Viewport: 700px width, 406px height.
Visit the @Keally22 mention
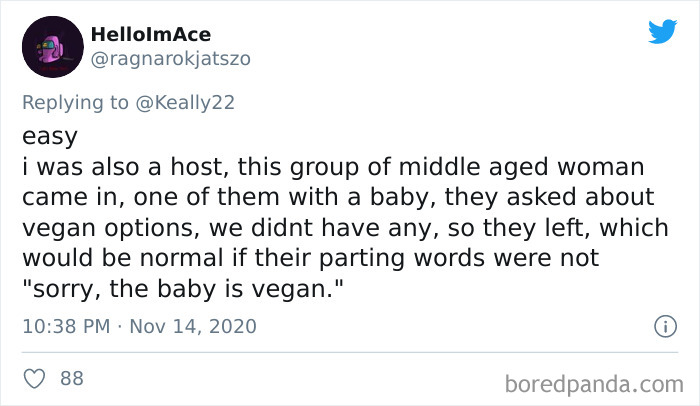(185, 103)
